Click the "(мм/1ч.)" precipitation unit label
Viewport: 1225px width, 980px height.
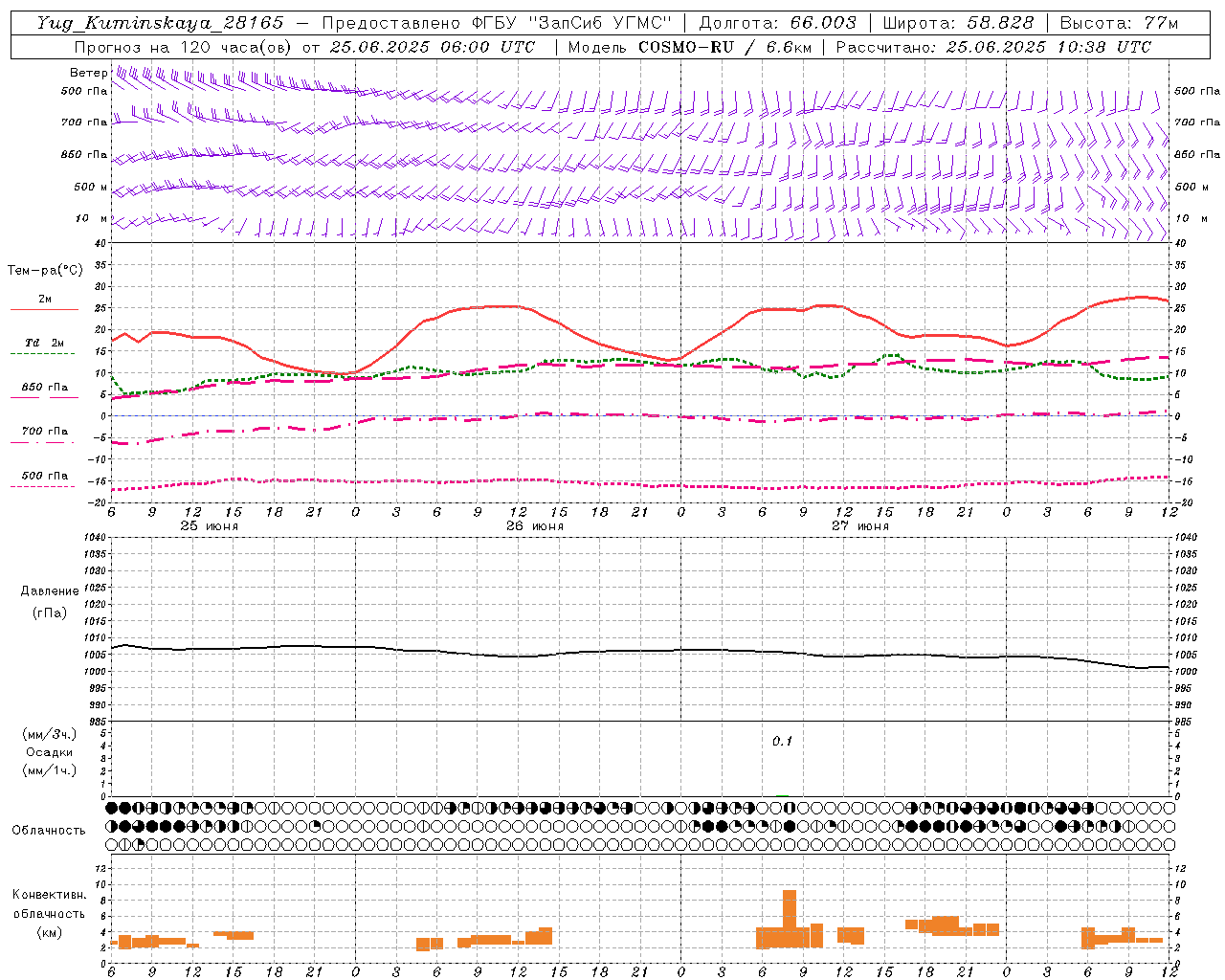50,770
